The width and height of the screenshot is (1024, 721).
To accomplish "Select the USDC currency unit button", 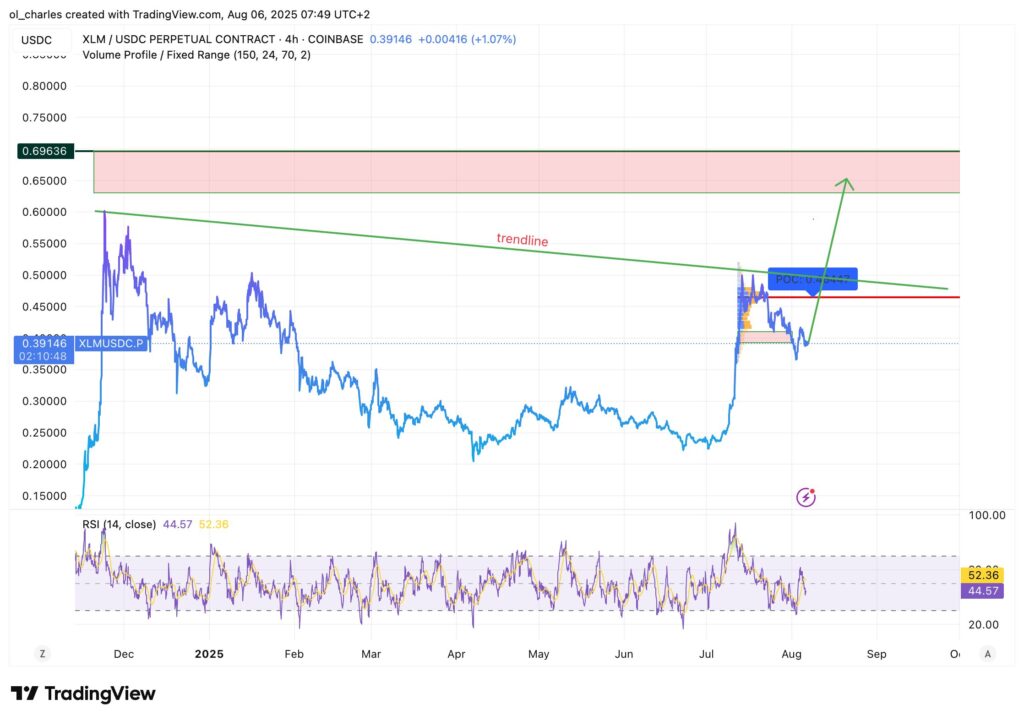I will pos(35,39).
